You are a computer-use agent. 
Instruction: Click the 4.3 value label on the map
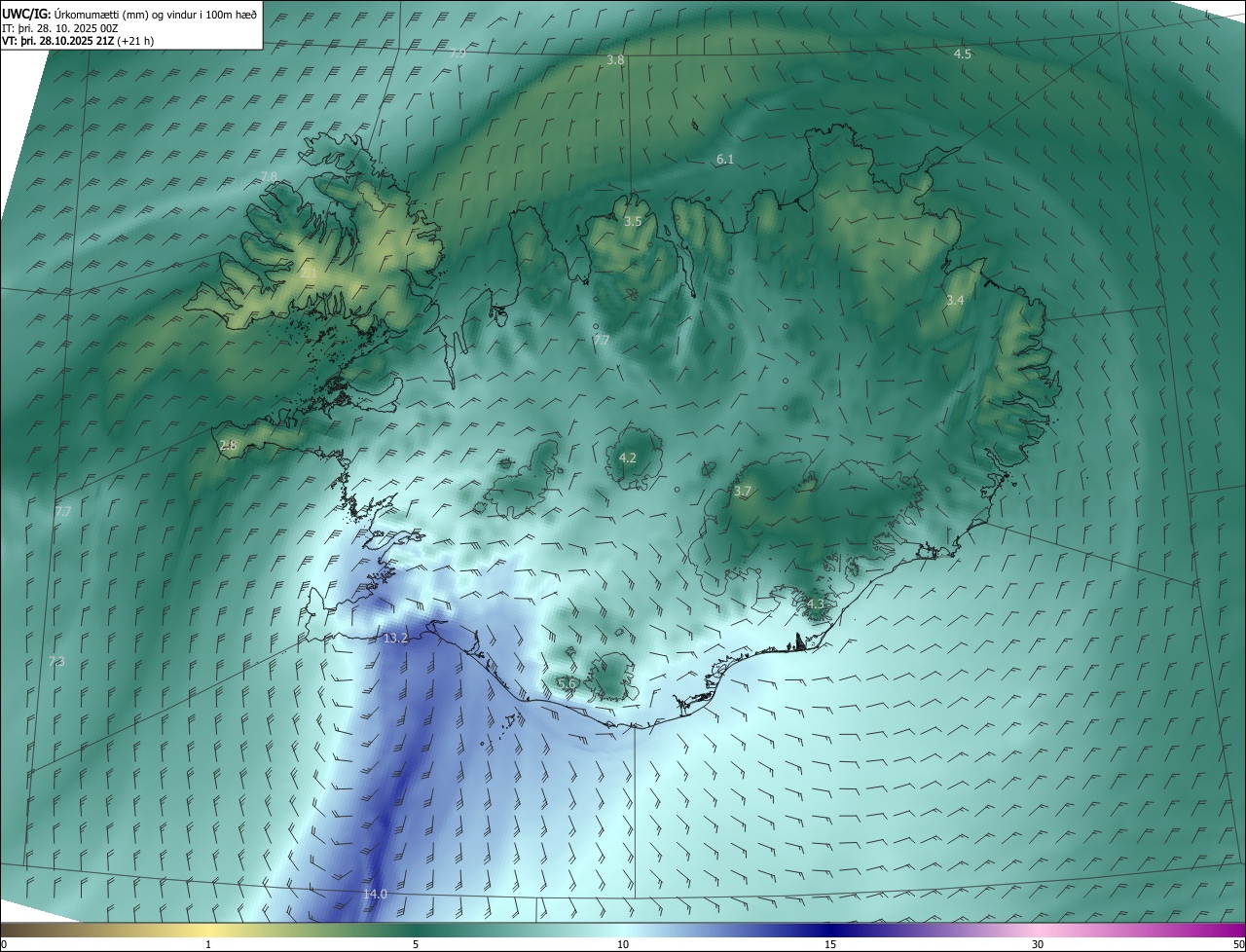click(816, 604)
